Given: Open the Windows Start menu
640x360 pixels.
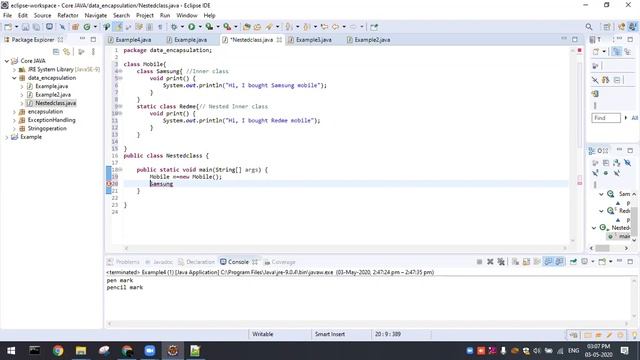Looking at the screenshot, I should click(x=11, y=351).
